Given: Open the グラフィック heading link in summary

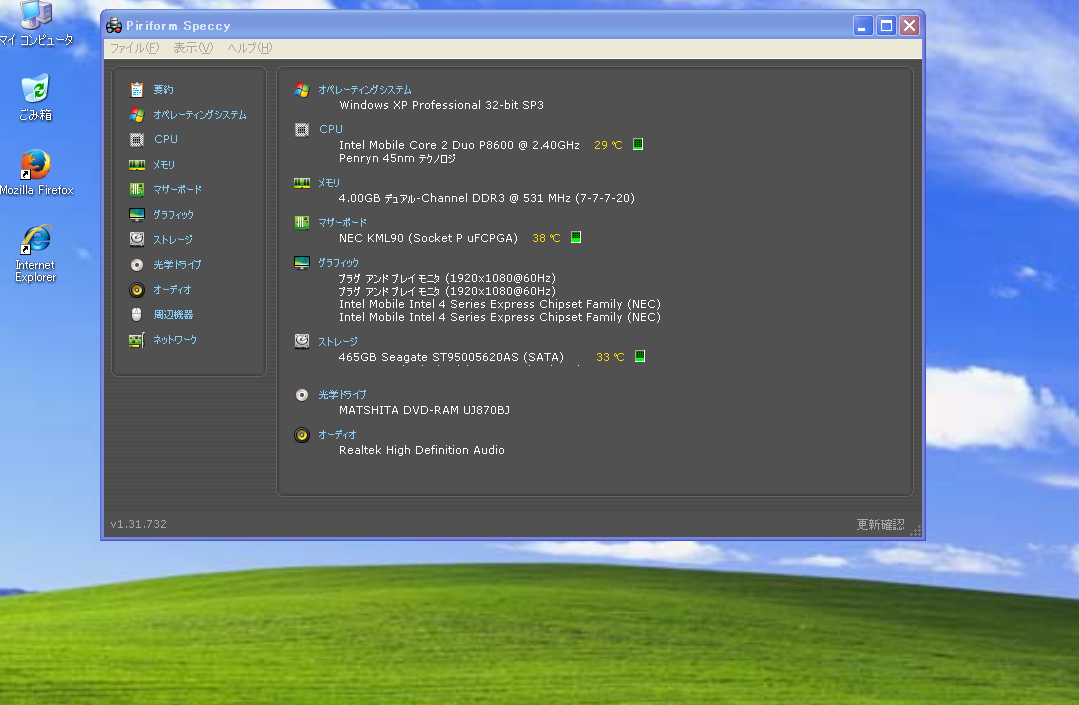Looking at the screenshot, I should (x=338, y=263).
